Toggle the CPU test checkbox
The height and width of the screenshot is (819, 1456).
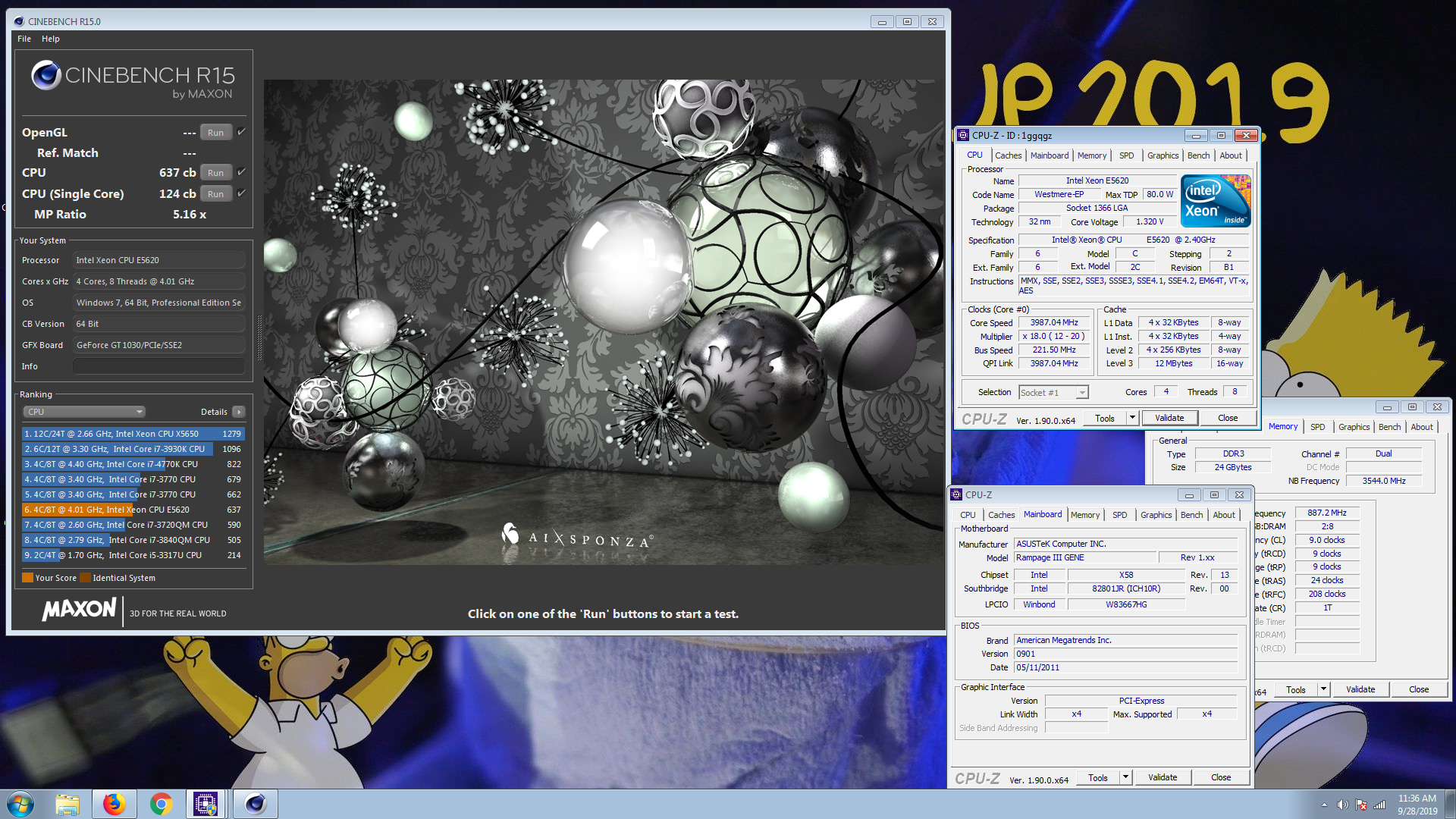(x=241, y=171)
